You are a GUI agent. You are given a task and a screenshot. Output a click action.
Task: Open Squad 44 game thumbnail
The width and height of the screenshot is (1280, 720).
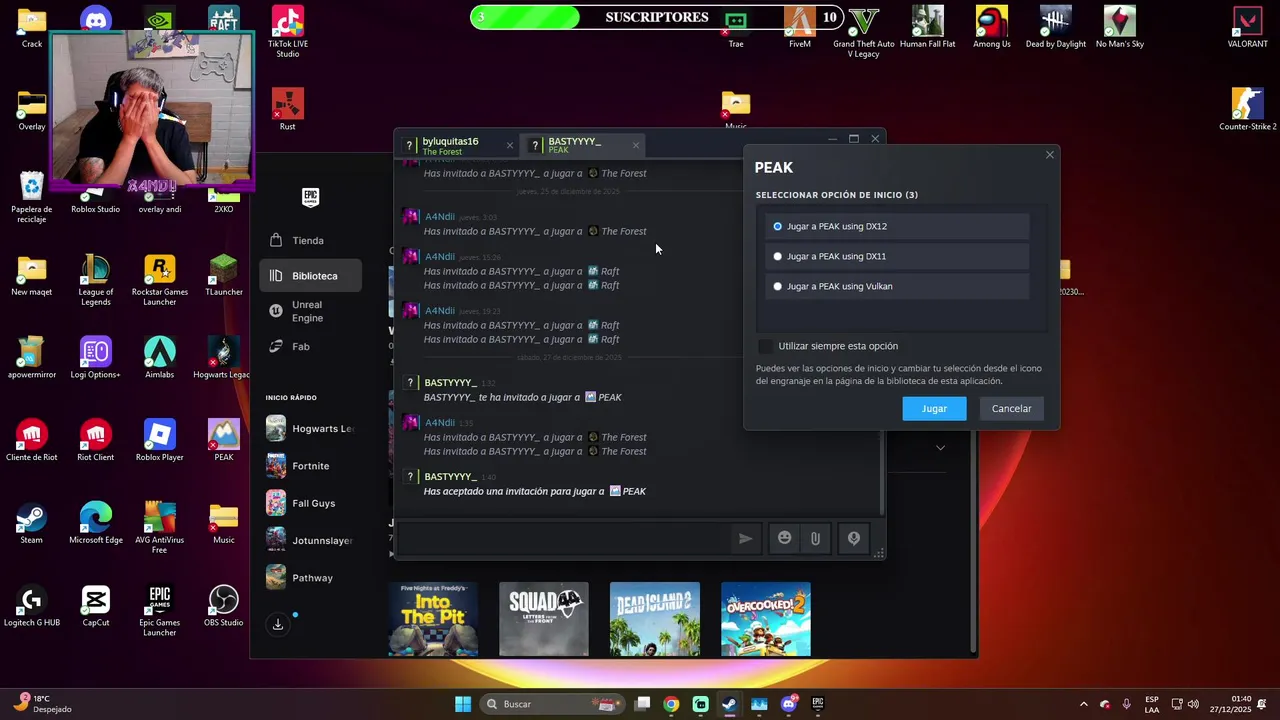544,619
